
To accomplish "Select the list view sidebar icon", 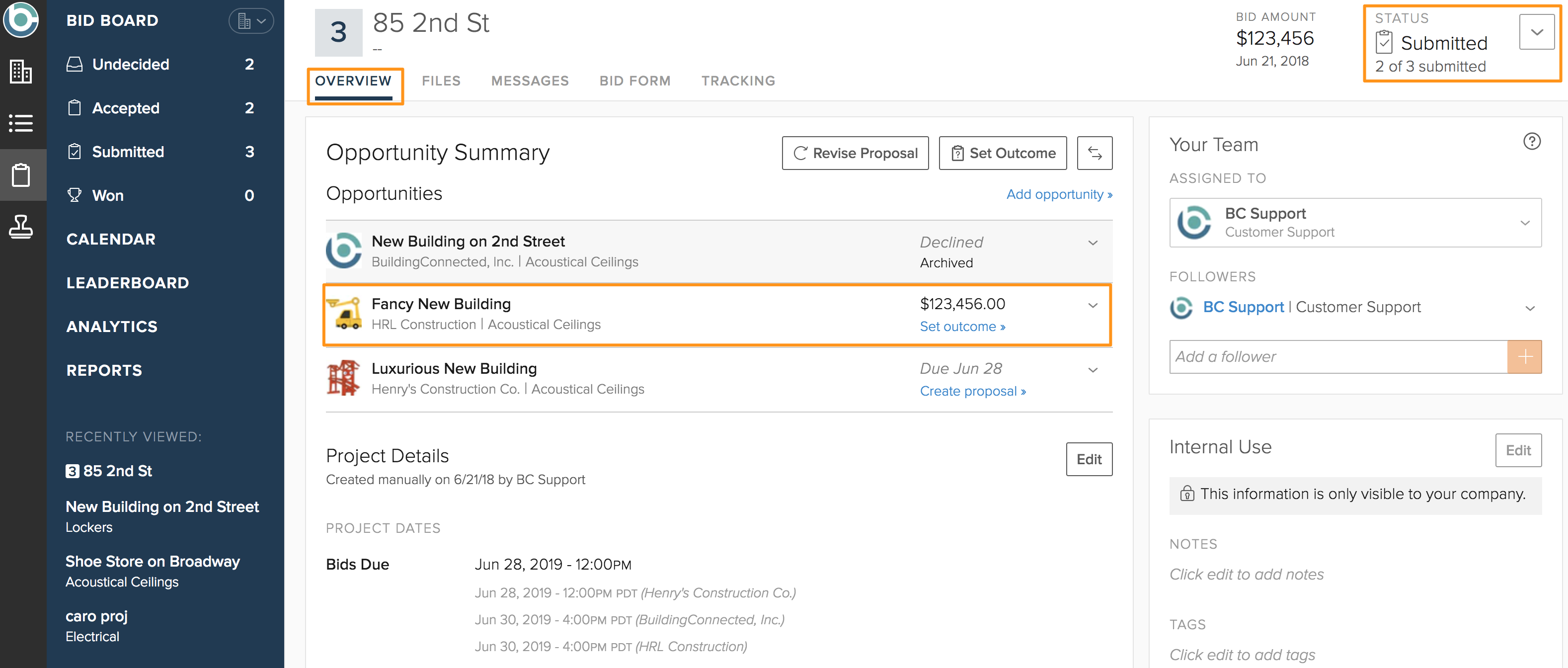I will (21, 123).
